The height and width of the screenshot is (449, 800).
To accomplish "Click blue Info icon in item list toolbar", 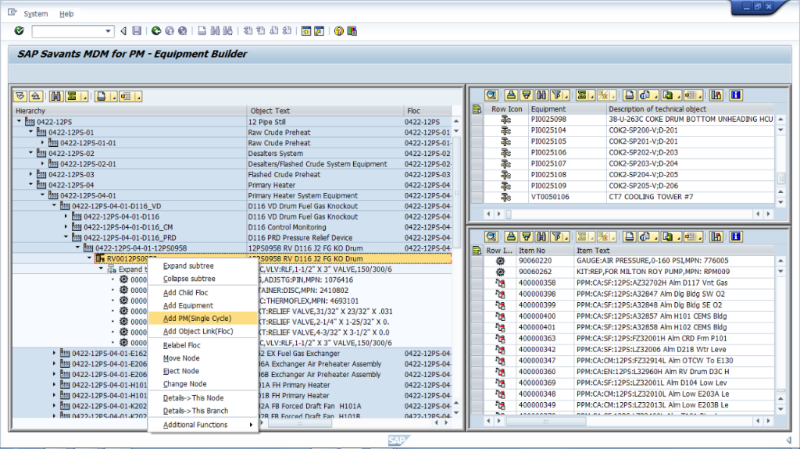I will pos(736,236).
